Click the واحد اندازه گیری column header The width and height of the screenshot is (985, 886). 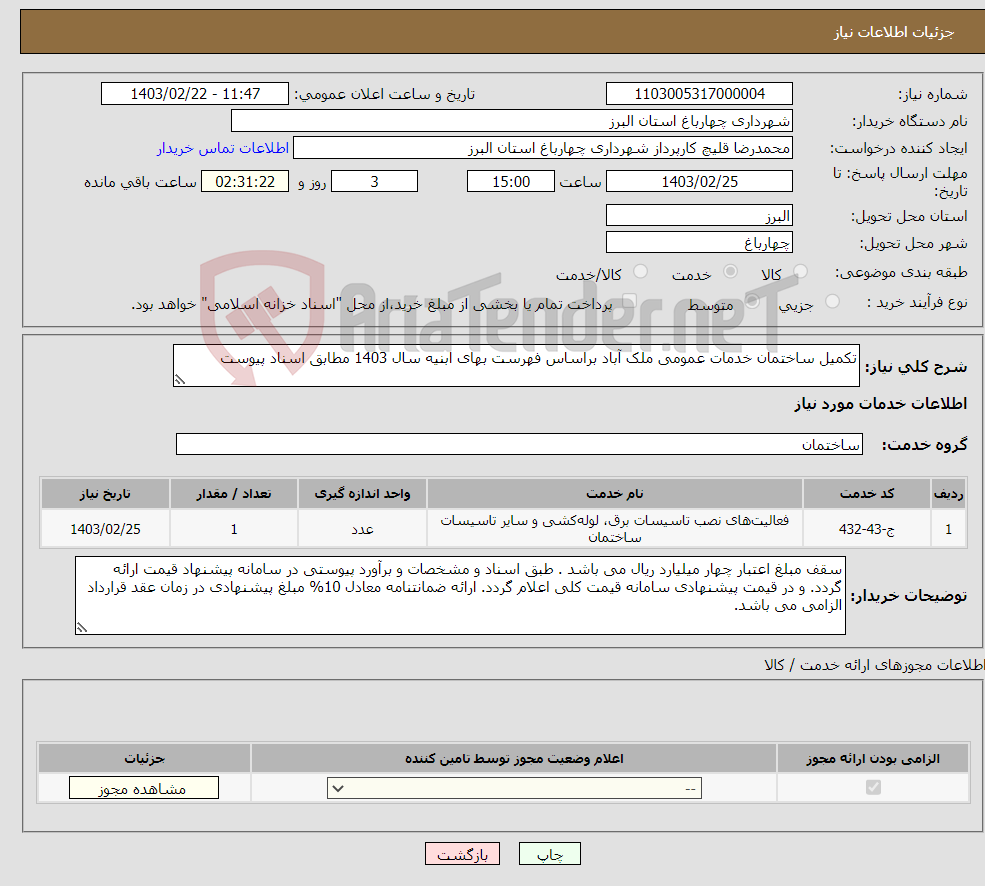[362, 493]
